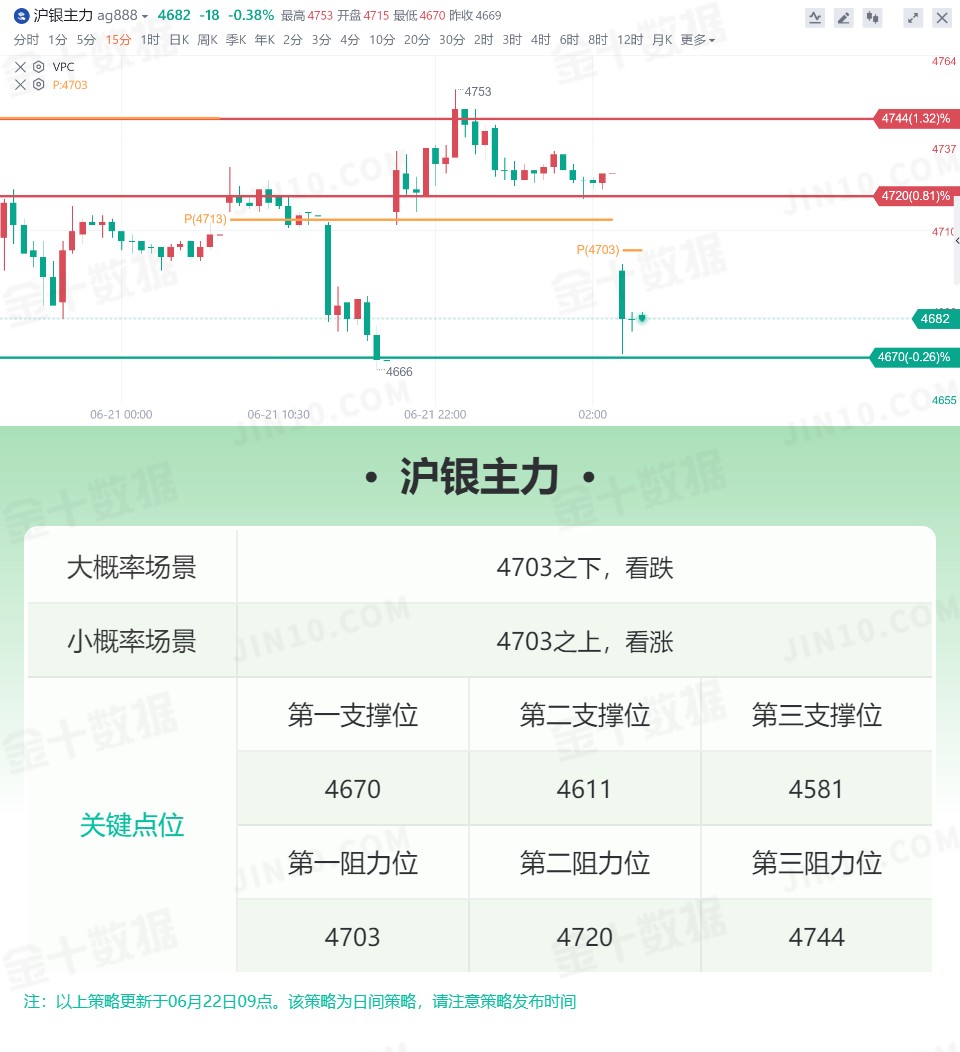Remove the P:4703 indicator with its X
Image resolution: width=960 pixels, height=1052 pixels.
[20, 85]
